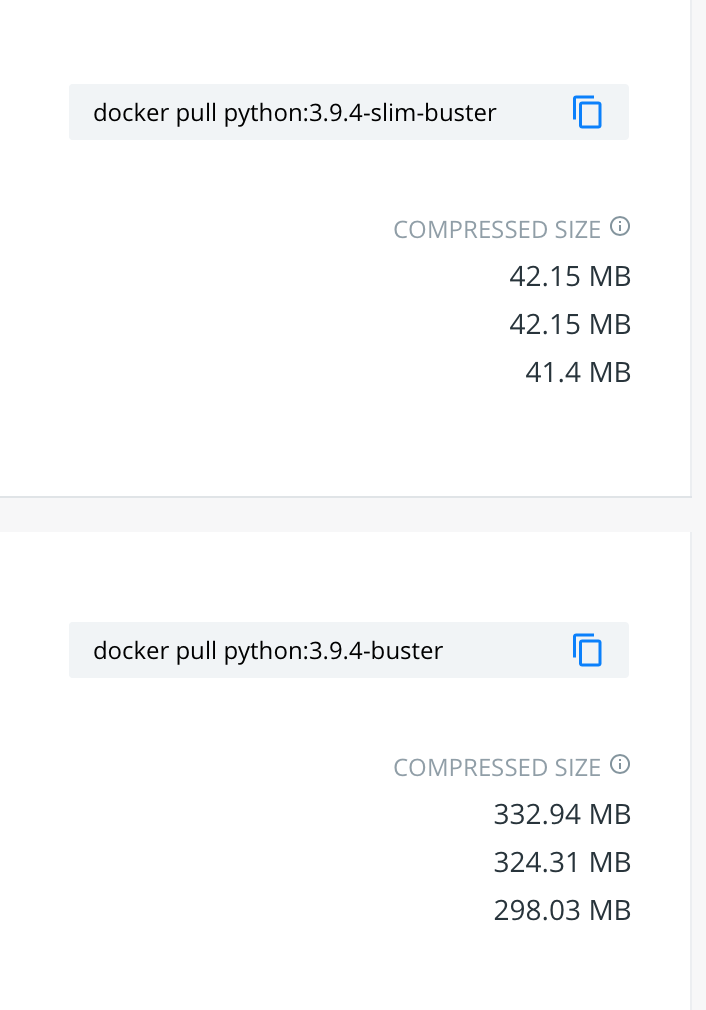Viewport: 706px width, 1010px height.
Task: Click the 298.03 MB size entry
Action: click(x=562, y=910)
